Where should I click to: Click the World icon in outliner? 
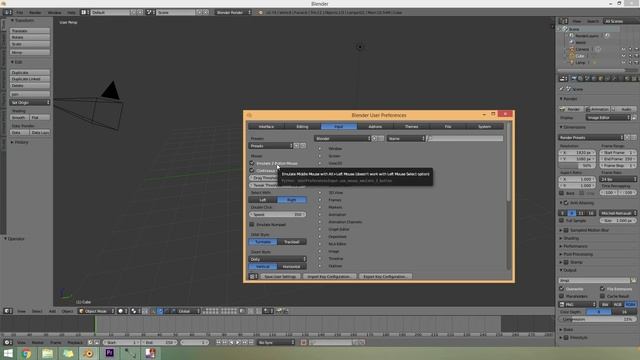click(571, 42)
